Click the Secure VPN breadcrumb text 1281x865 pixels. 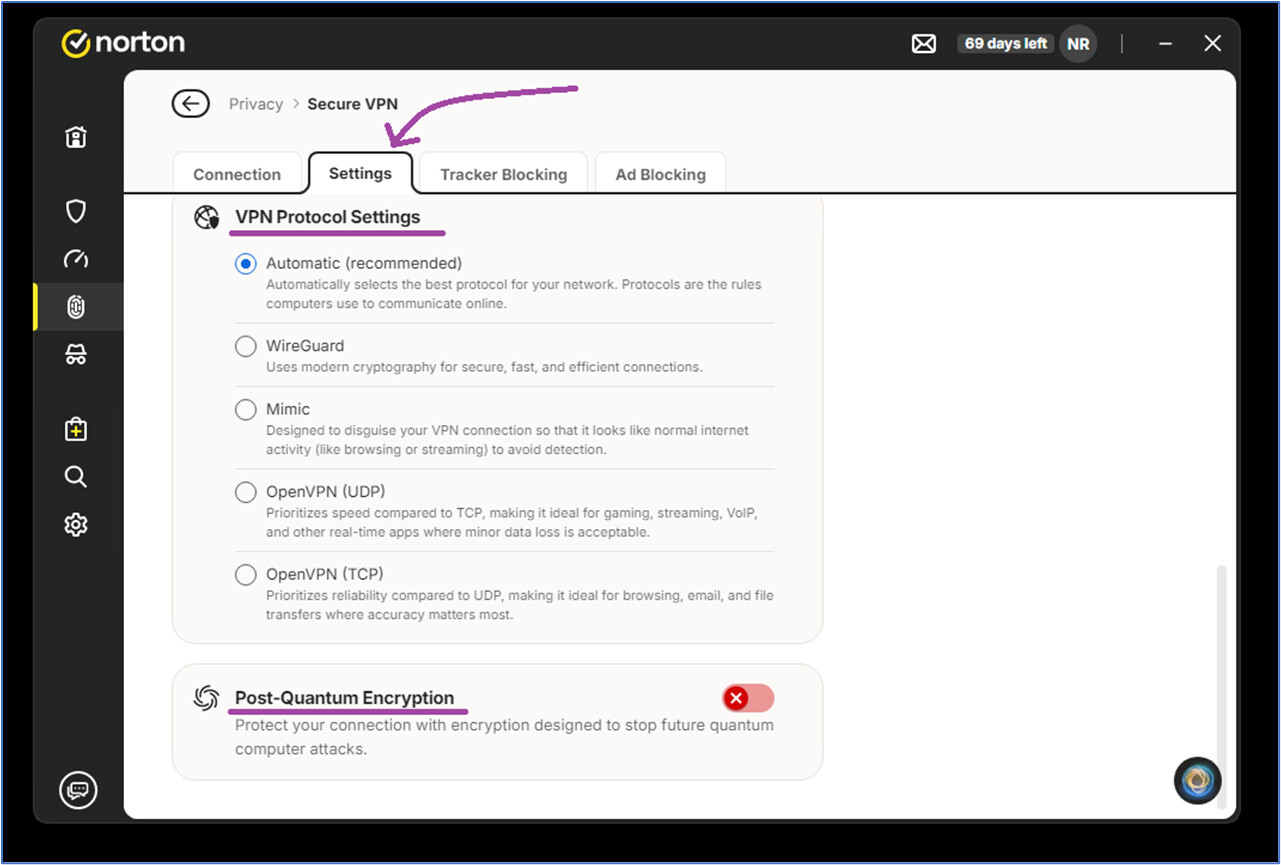pyautogui.click(x=352, y=104)
